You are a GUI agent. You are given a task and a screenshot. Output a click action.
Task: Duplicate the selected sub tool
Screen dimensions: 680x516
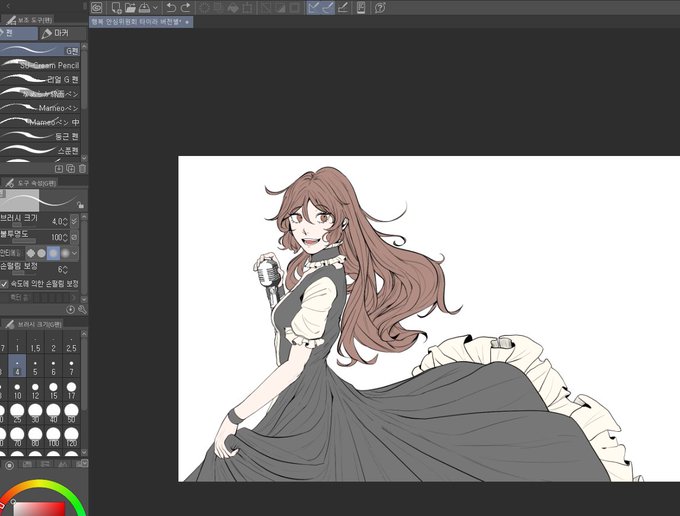[x=71, y=169]
